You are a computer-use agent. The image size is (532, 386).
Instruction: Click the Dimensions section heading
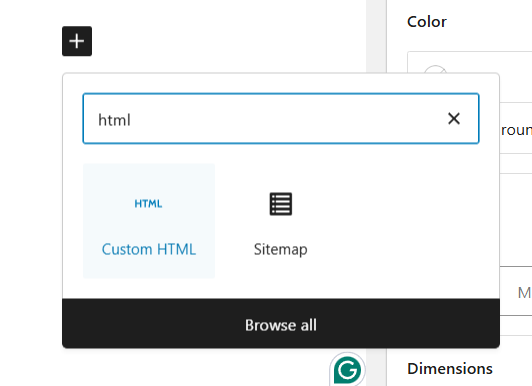click(450, 369)
